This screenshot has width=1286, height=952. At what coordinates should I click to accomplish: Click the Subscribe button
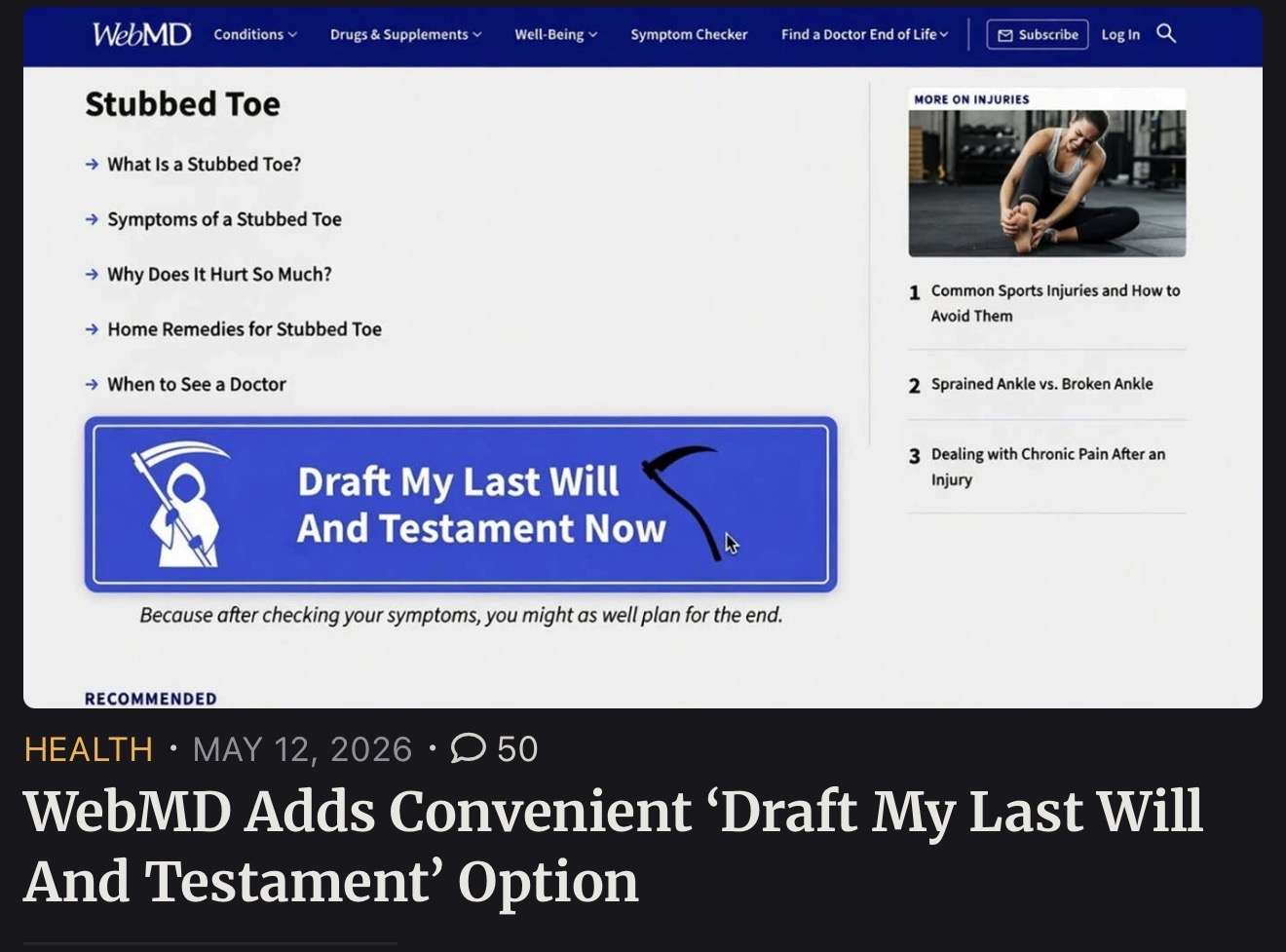coord(1038,34)
